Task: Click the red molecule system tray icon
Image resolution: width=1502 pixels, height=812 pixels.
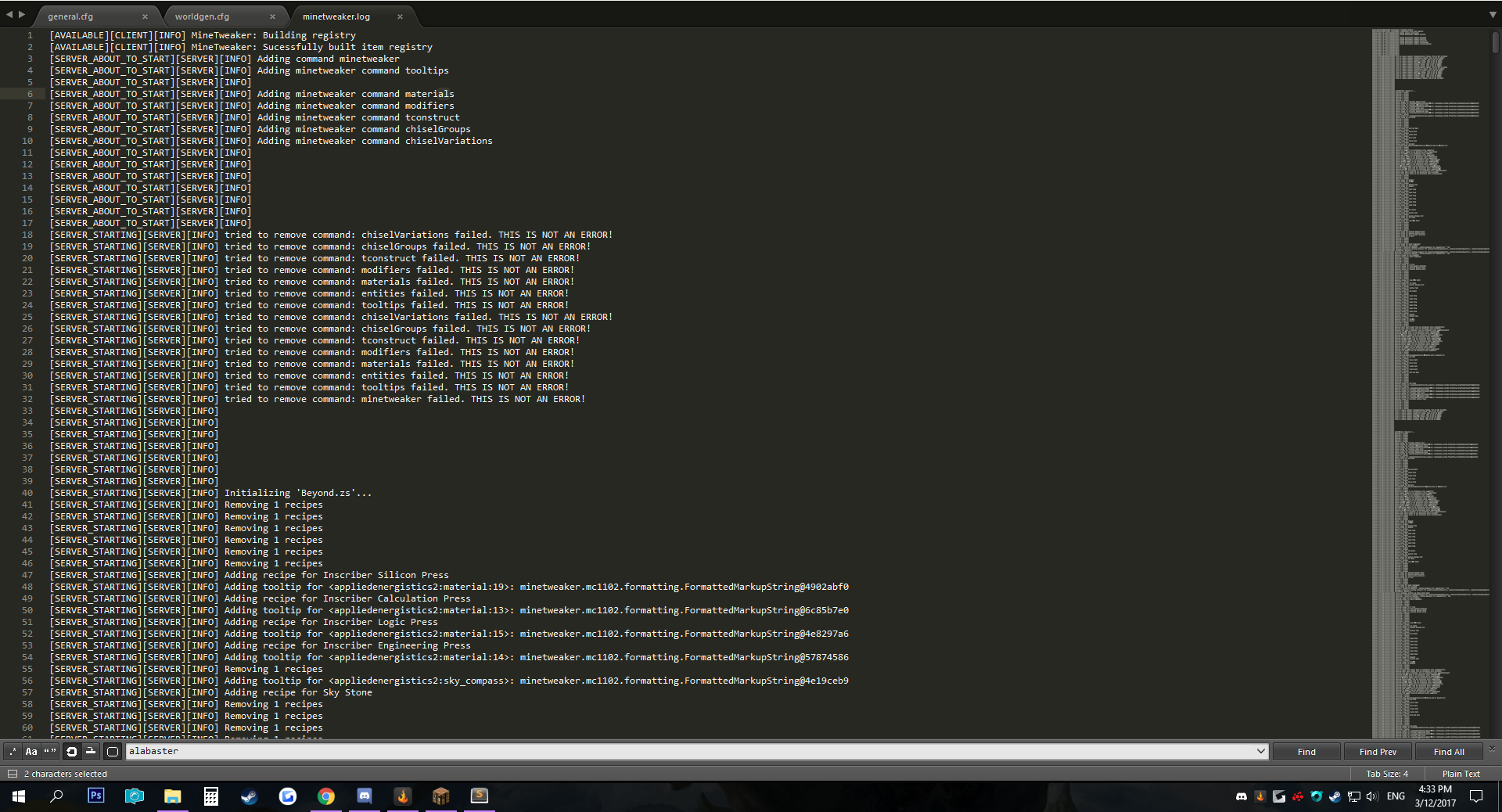Action: coord(1298,796)
